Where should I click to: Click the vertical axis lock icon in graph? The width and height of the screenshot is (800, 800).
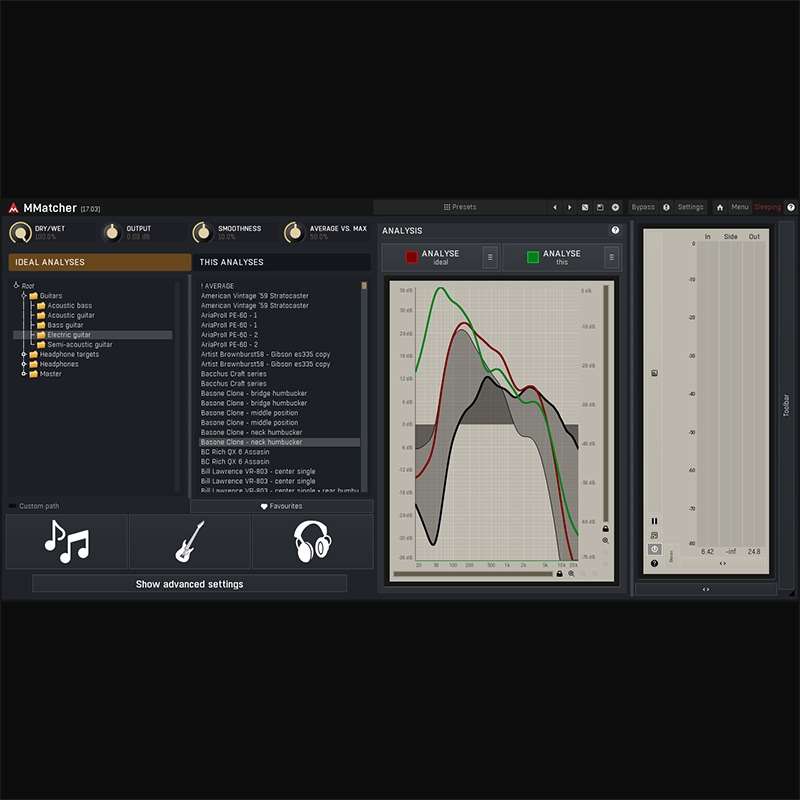pyautogui.click(x=606, y=529)
